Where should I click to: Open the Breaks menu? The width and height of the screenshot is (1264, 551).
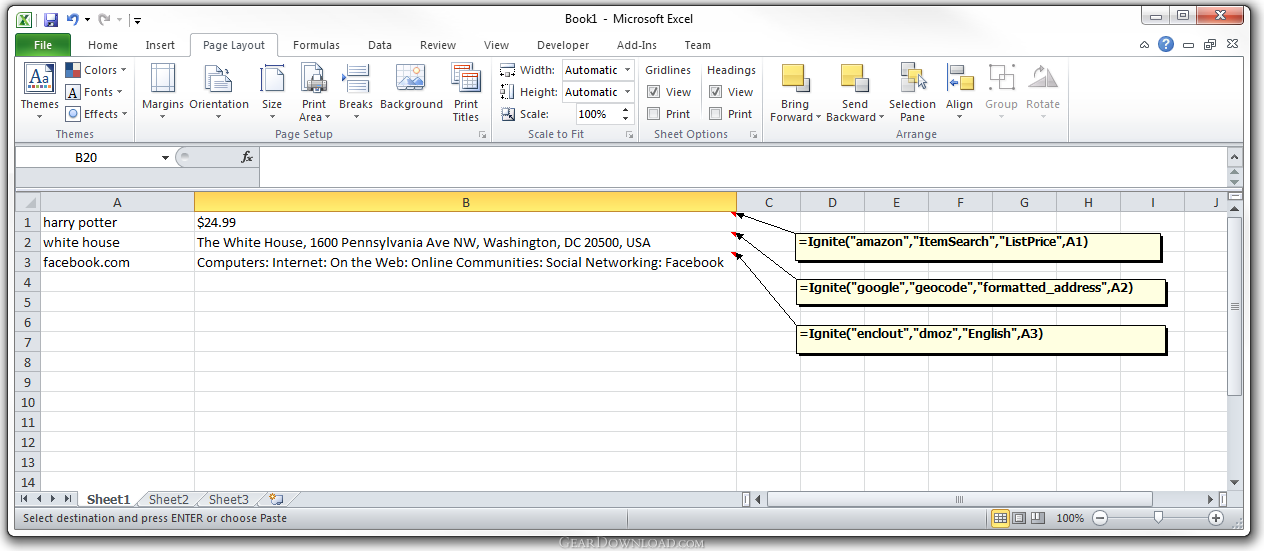355,92
